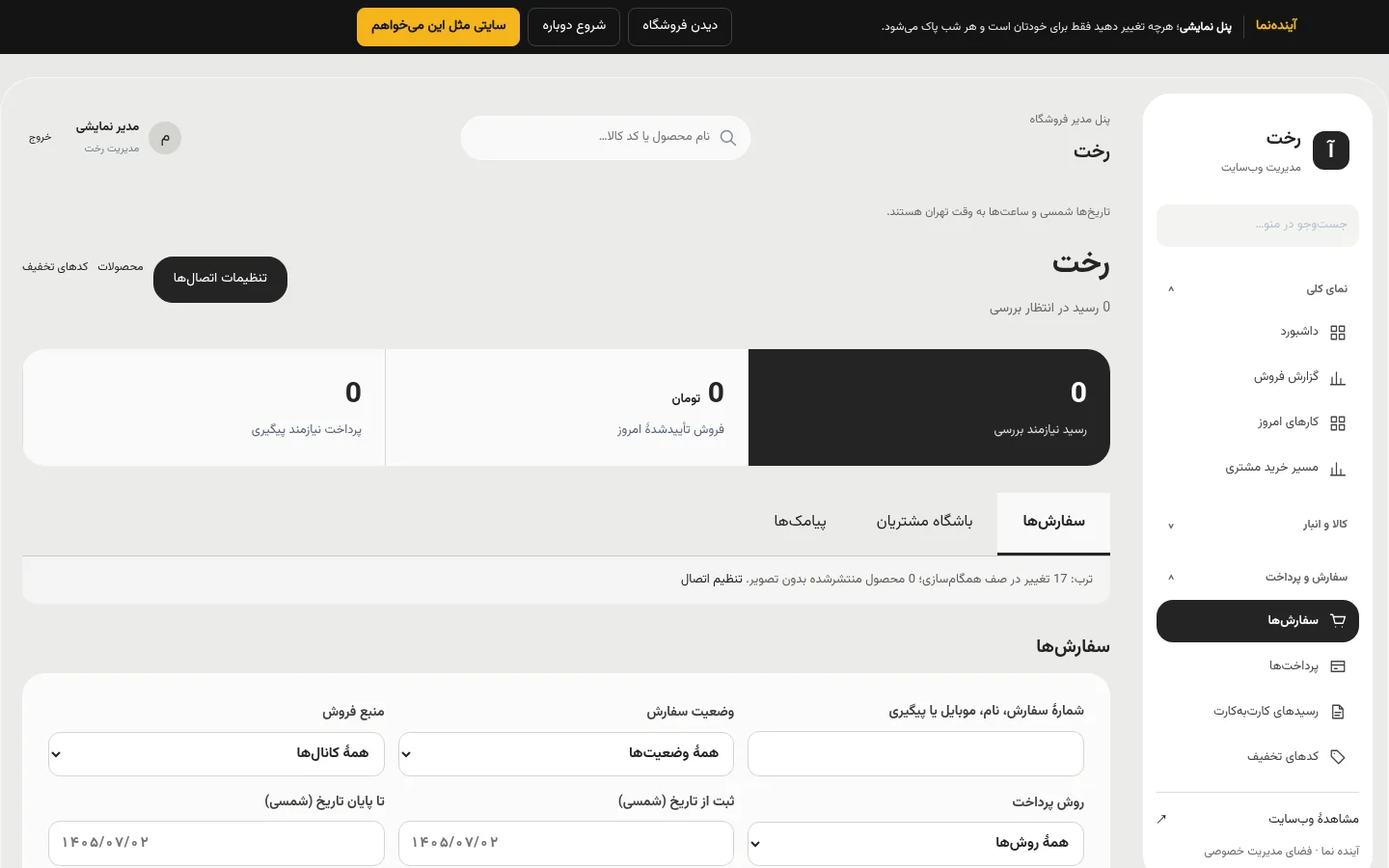Click the yellow سایتی مثل این می‌خواهم button
1389x868 pixels.
(x=438, y=27)
